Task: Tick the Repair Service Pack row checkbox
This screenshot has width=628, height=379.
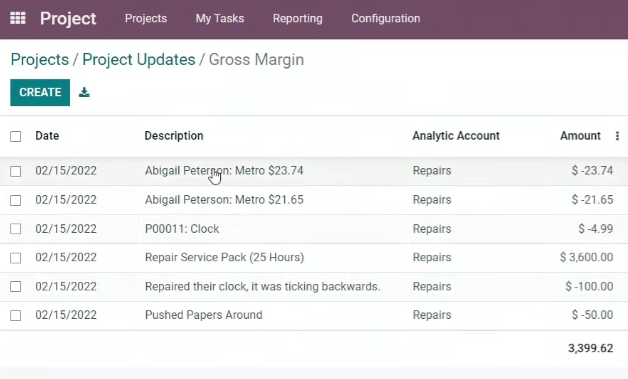Action: coord(16,258)
